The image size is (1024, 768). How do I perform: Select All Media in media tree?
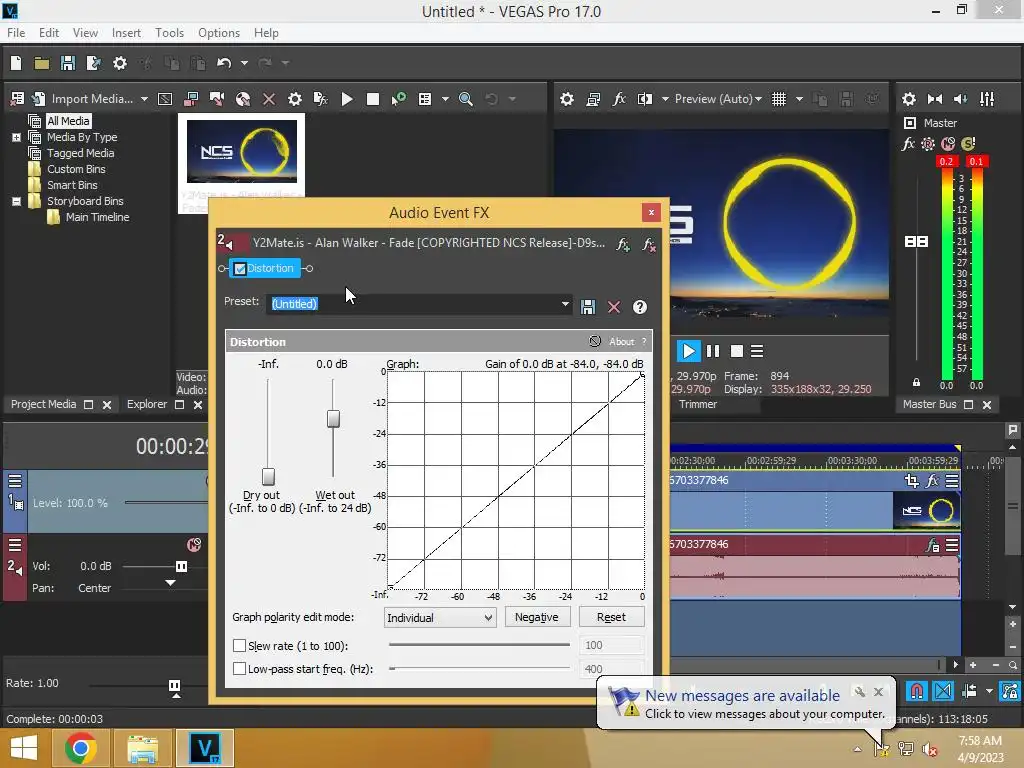(68, 121)
